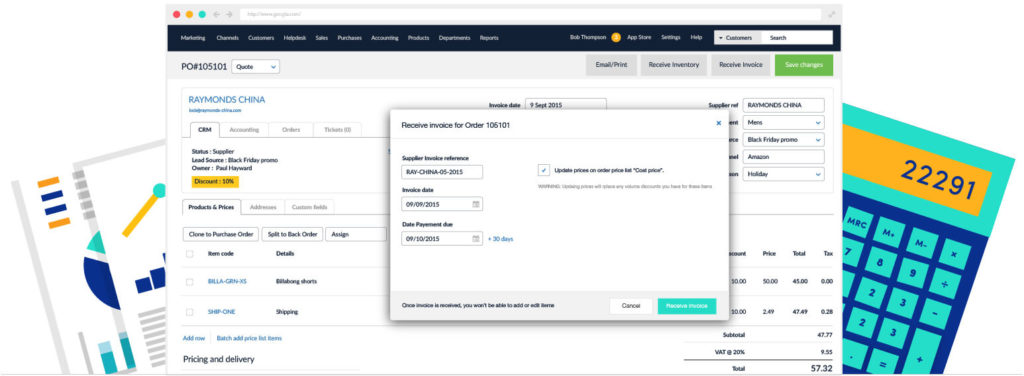Untick Update prices on order price list

544,170
